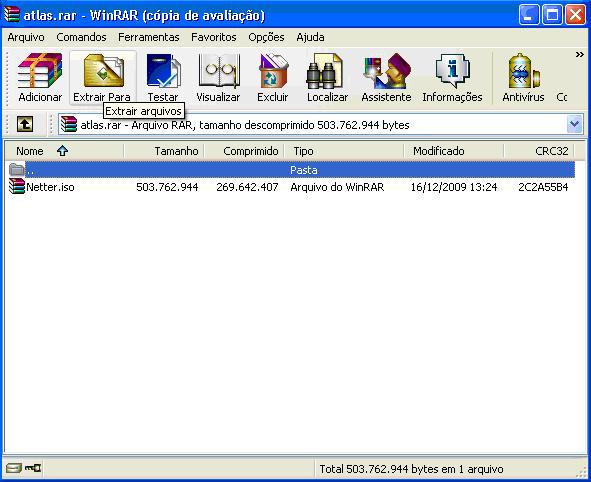Open the Arquivo menu
This screenshot has height=482, width=591.
[x=26, y=37]
